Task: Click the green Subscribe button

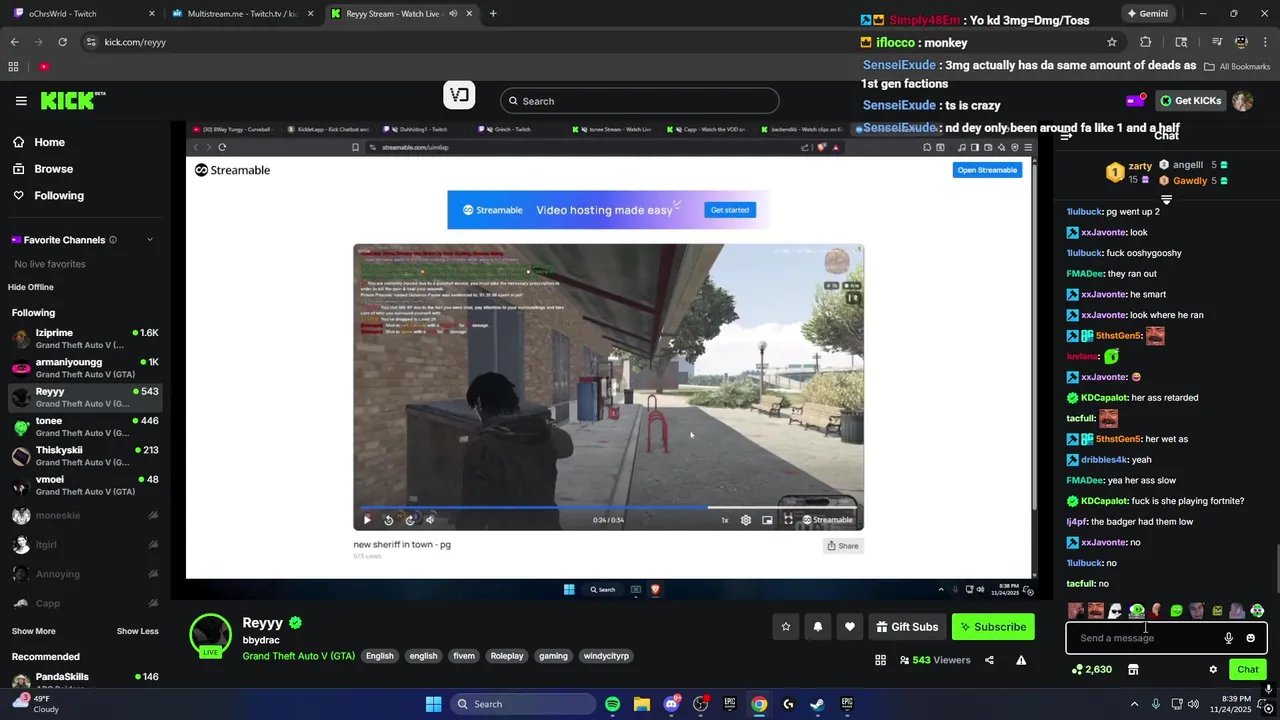Action: (x=993, y=627)
